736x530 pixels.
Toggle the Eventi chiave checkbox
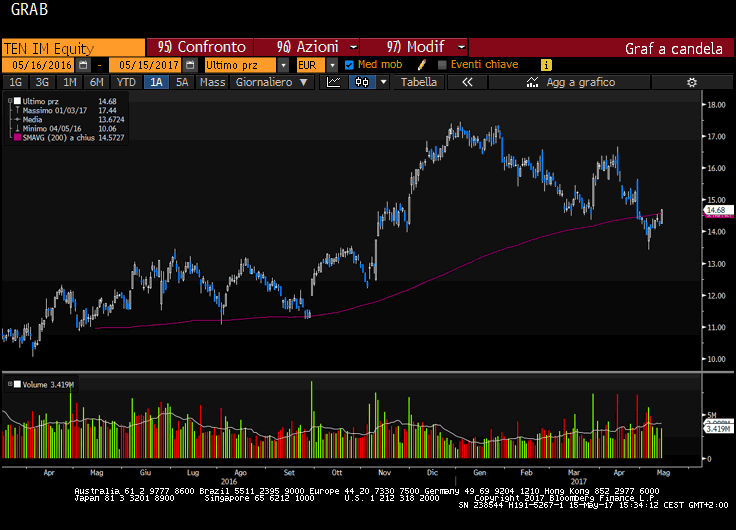tap(442, 65)
